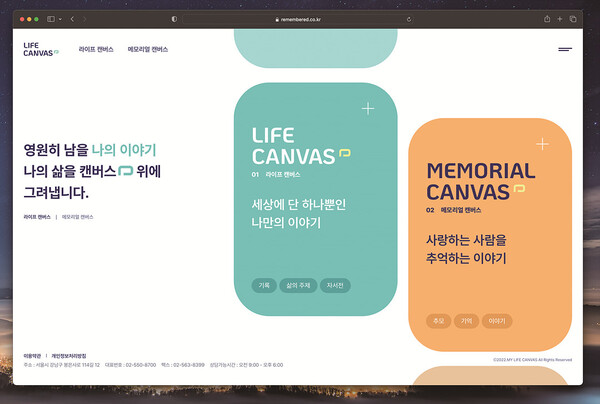Viewport: 600px width, 404px height.
Task: Click the Safari share icon
Action: (547, 19)
